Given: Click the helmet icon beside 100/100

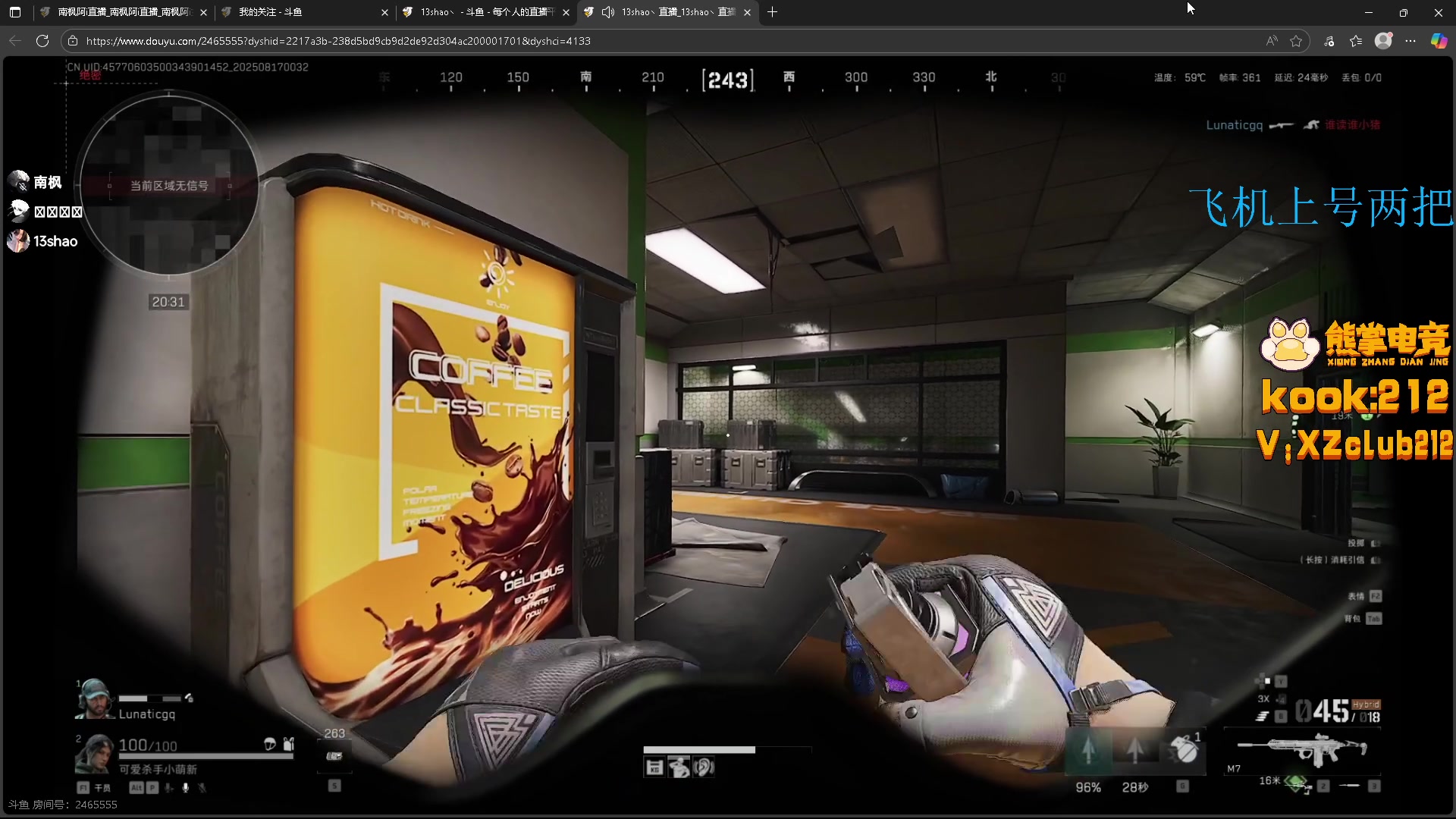Looking at the screenshot, I should [269, 744].
